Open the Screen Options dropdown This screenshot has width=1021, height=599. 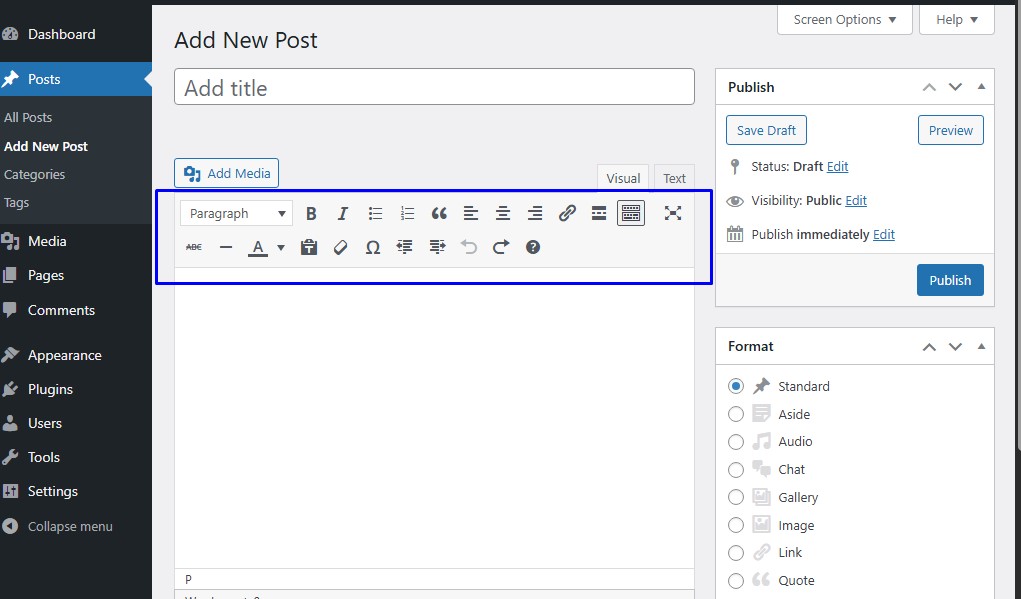(x=844, y=19)
